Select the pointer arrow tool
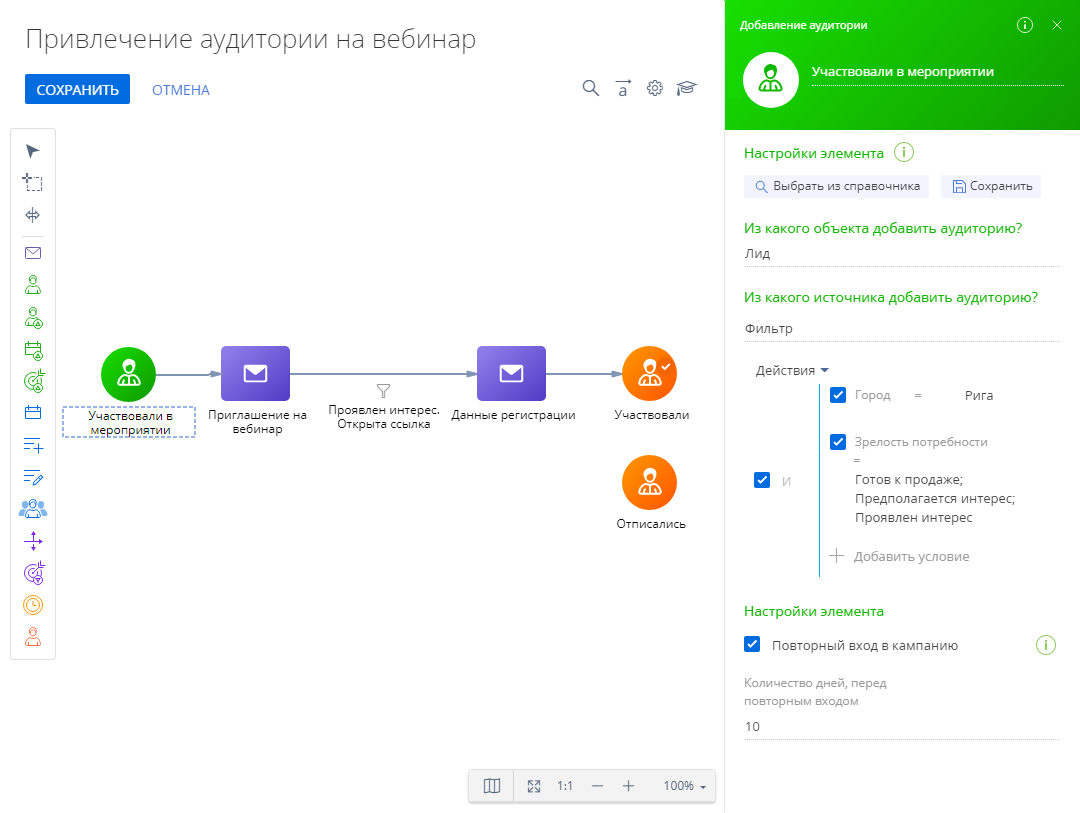 coord(32,151)
